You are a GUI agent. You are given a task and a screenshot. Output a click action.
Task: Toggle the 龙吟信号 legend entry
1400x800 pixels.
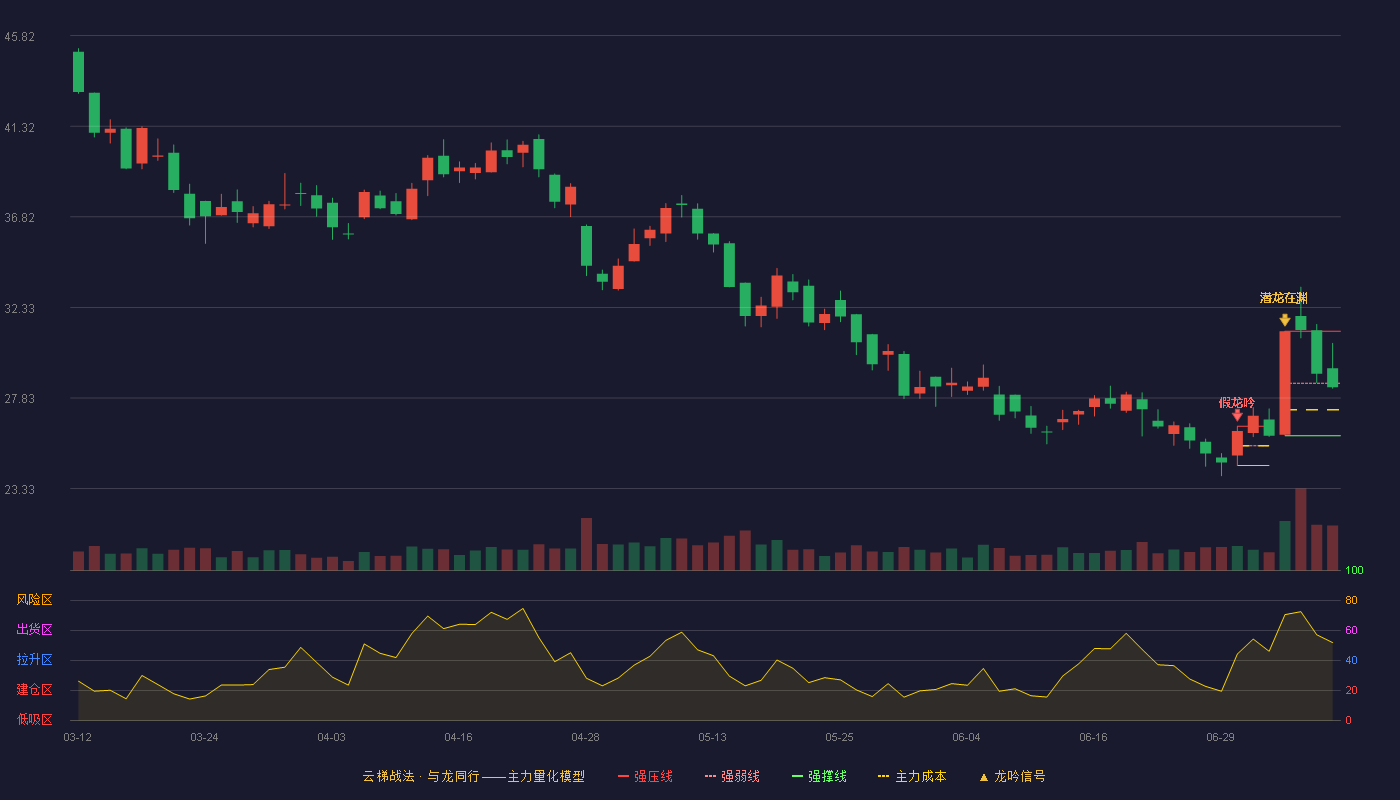pos(1012,776)
